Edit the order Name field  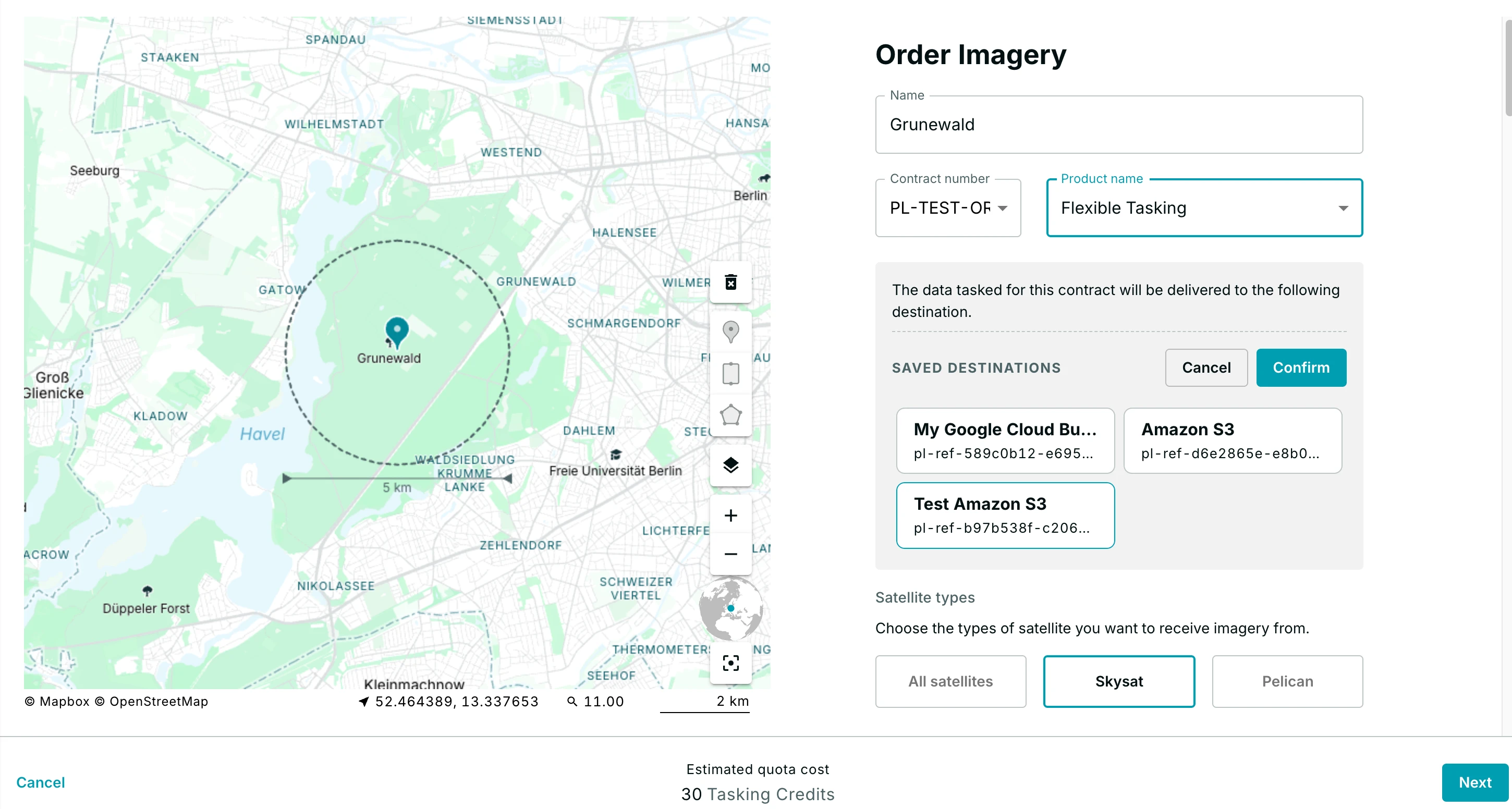1118,125
